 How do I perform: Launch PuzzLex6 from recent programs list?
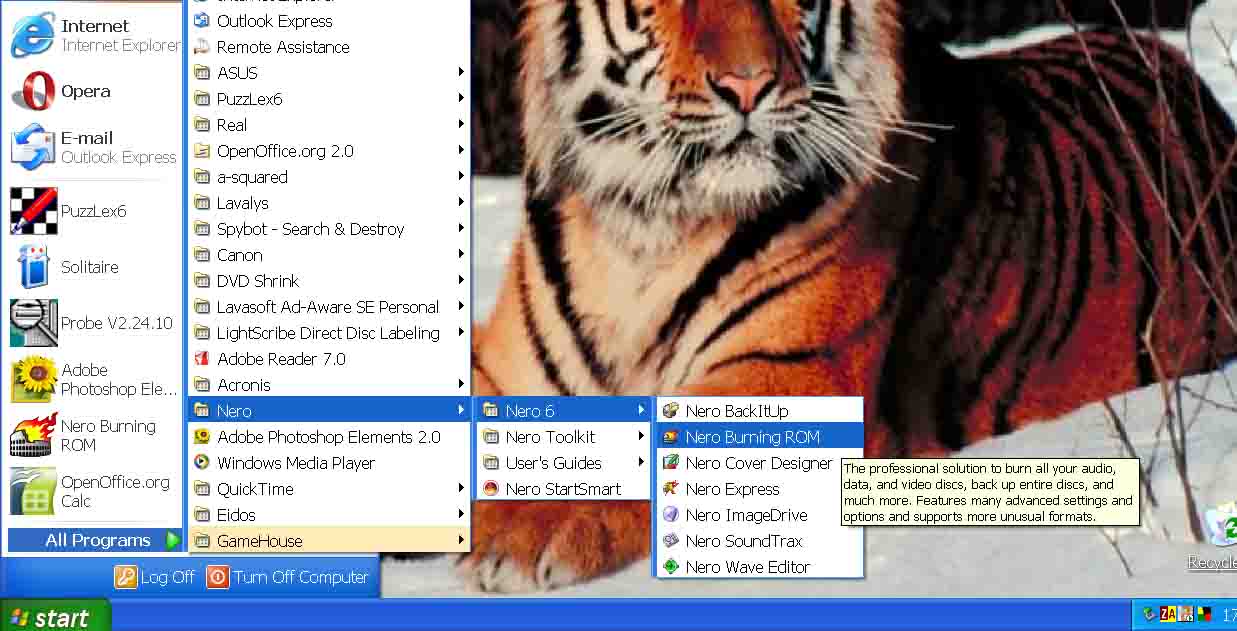(x=95, y=211)
